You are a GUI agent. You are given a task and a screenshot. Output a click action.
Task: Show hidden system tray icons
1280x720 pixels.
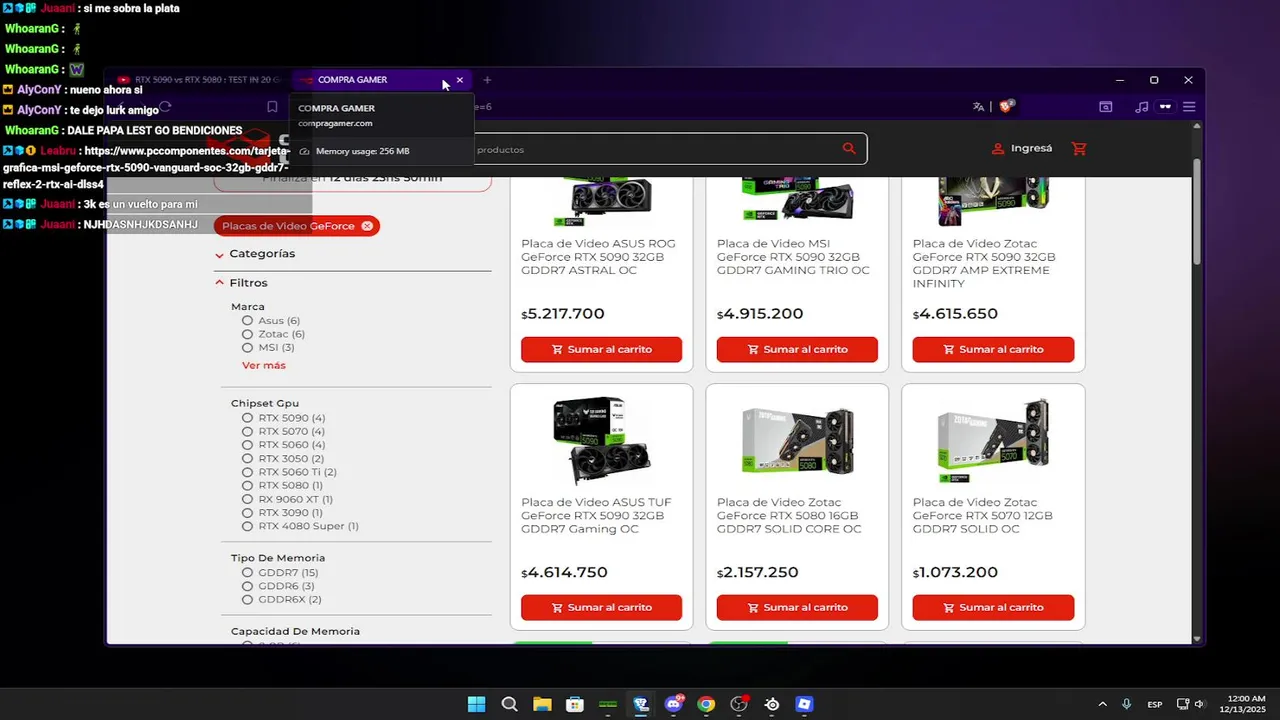[1103, 704]
